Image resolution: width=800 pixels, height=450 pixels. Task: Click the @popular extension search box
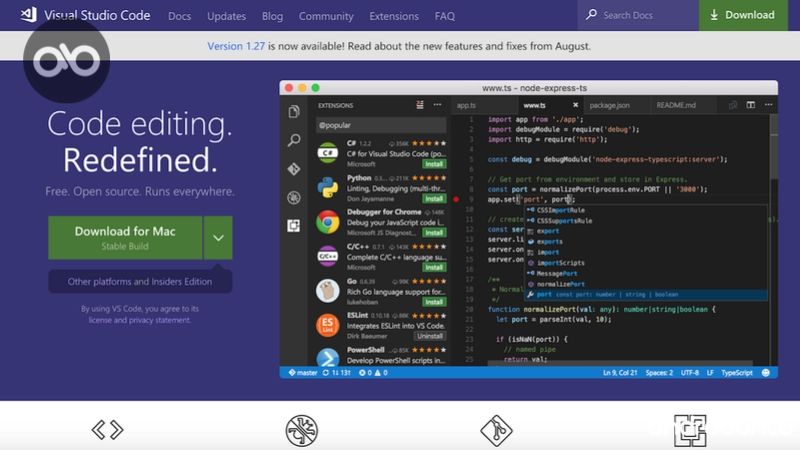pos(381,125)
